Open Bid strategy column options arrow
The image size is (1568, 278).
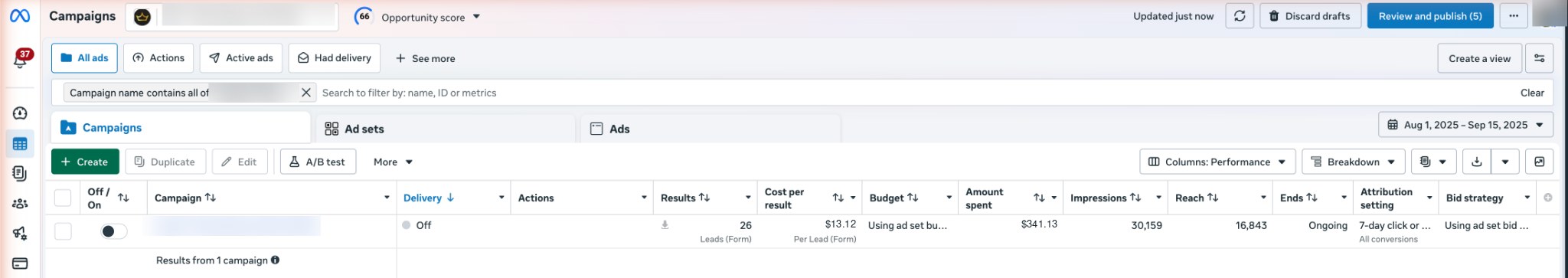click(1527, 198)
